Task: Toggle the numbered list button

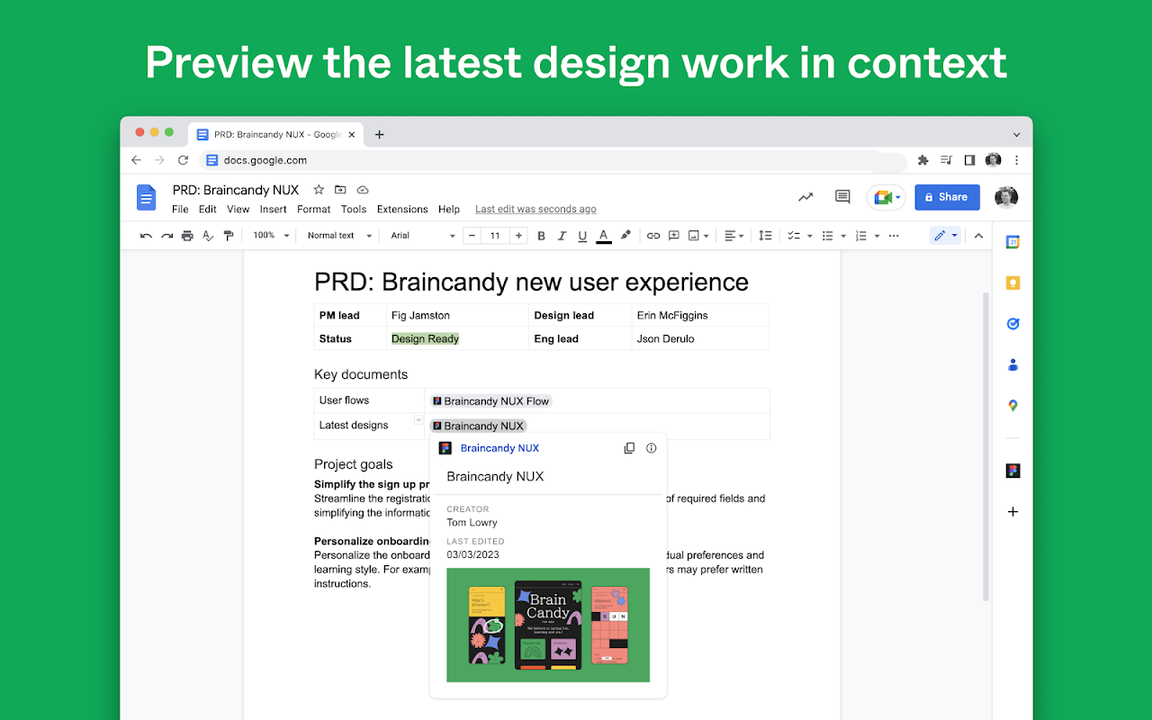Action: pos(861,236)
